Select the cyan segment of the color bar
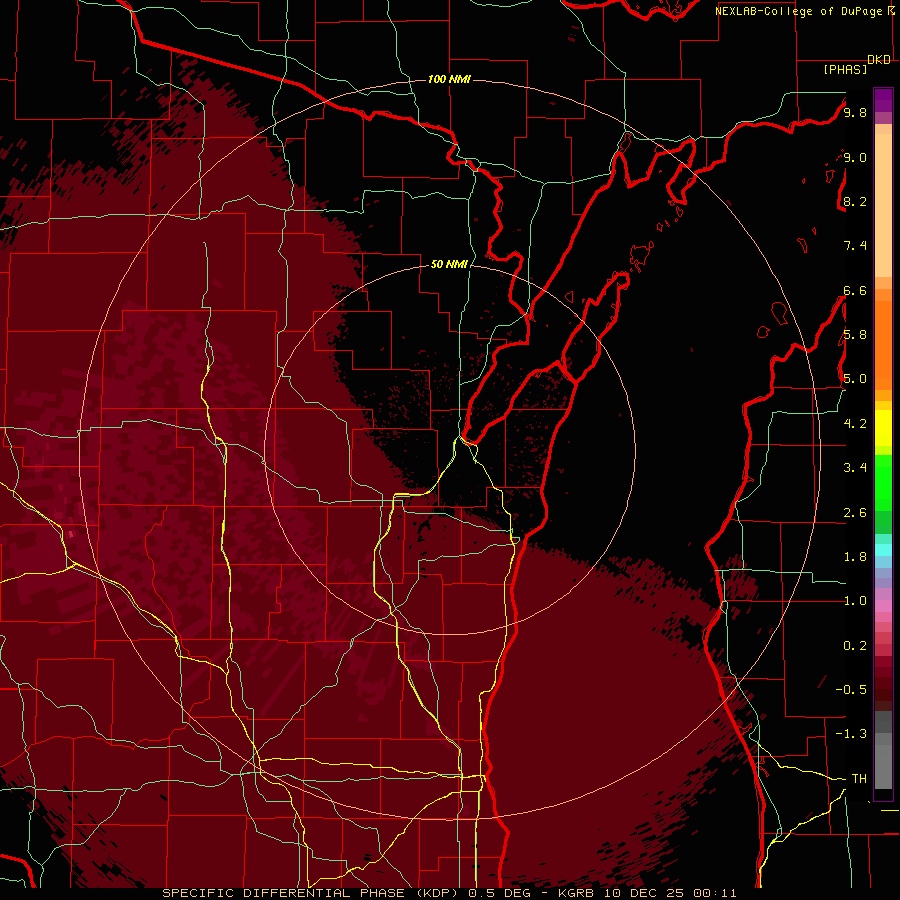The height and width of the screenshot is (900, 900). [x=883, y=550]
